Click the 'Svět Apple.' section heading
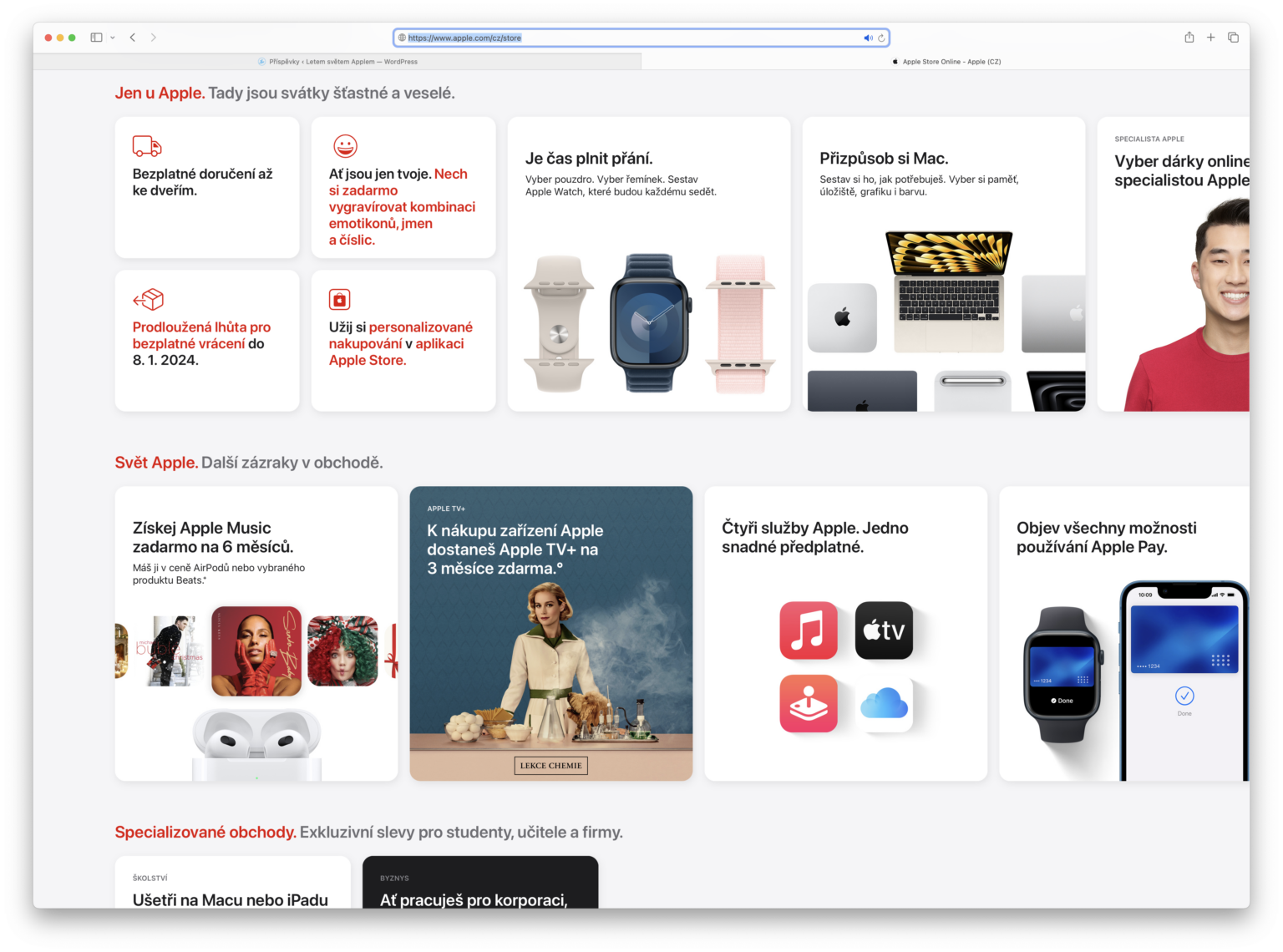Screen dimensions: 1283x952 click(156, 463)
